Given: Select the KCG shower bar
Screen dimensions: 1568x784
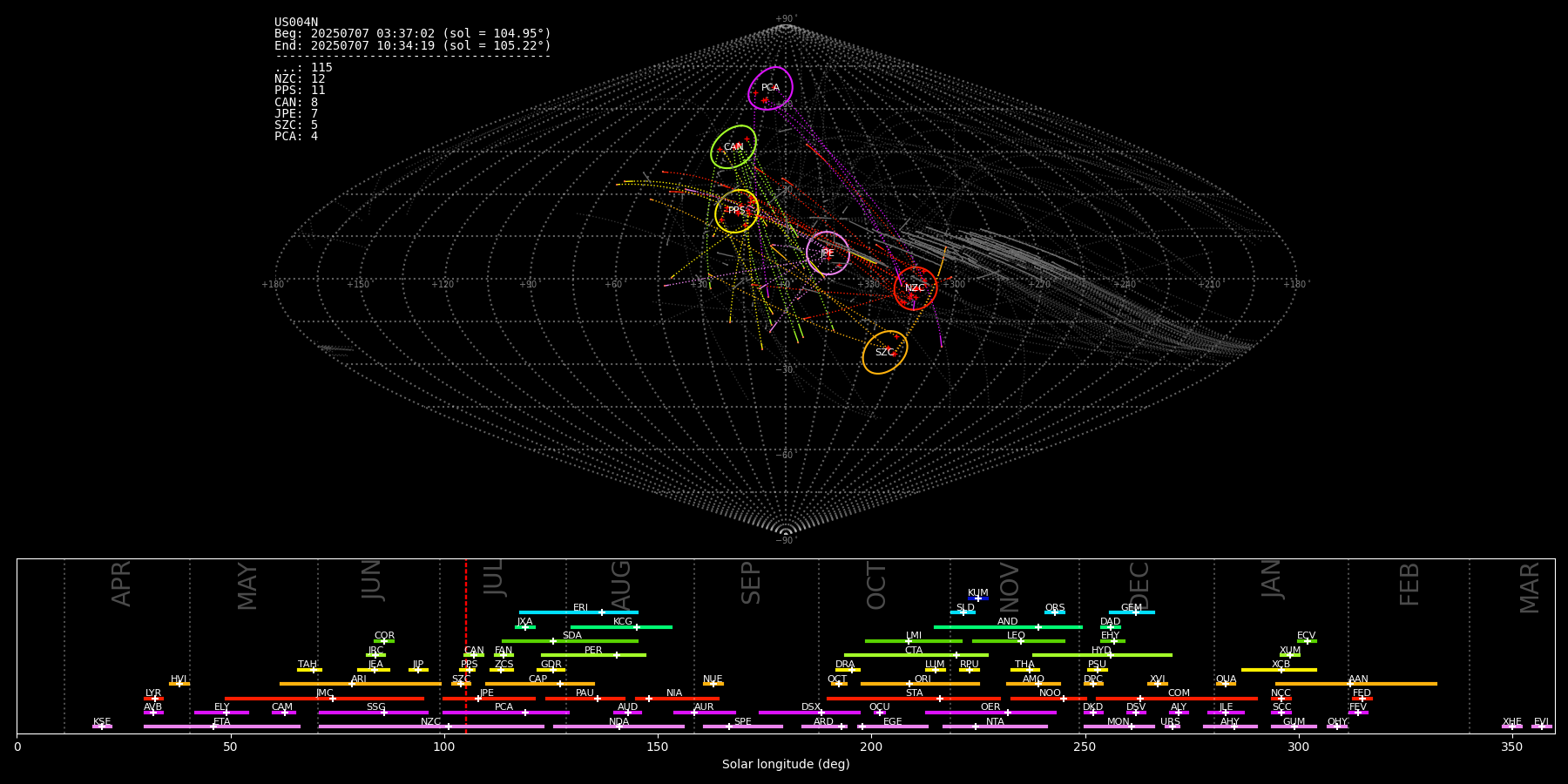Looking at the screenshot, I should pyautogui.click(x=621, y=626).
